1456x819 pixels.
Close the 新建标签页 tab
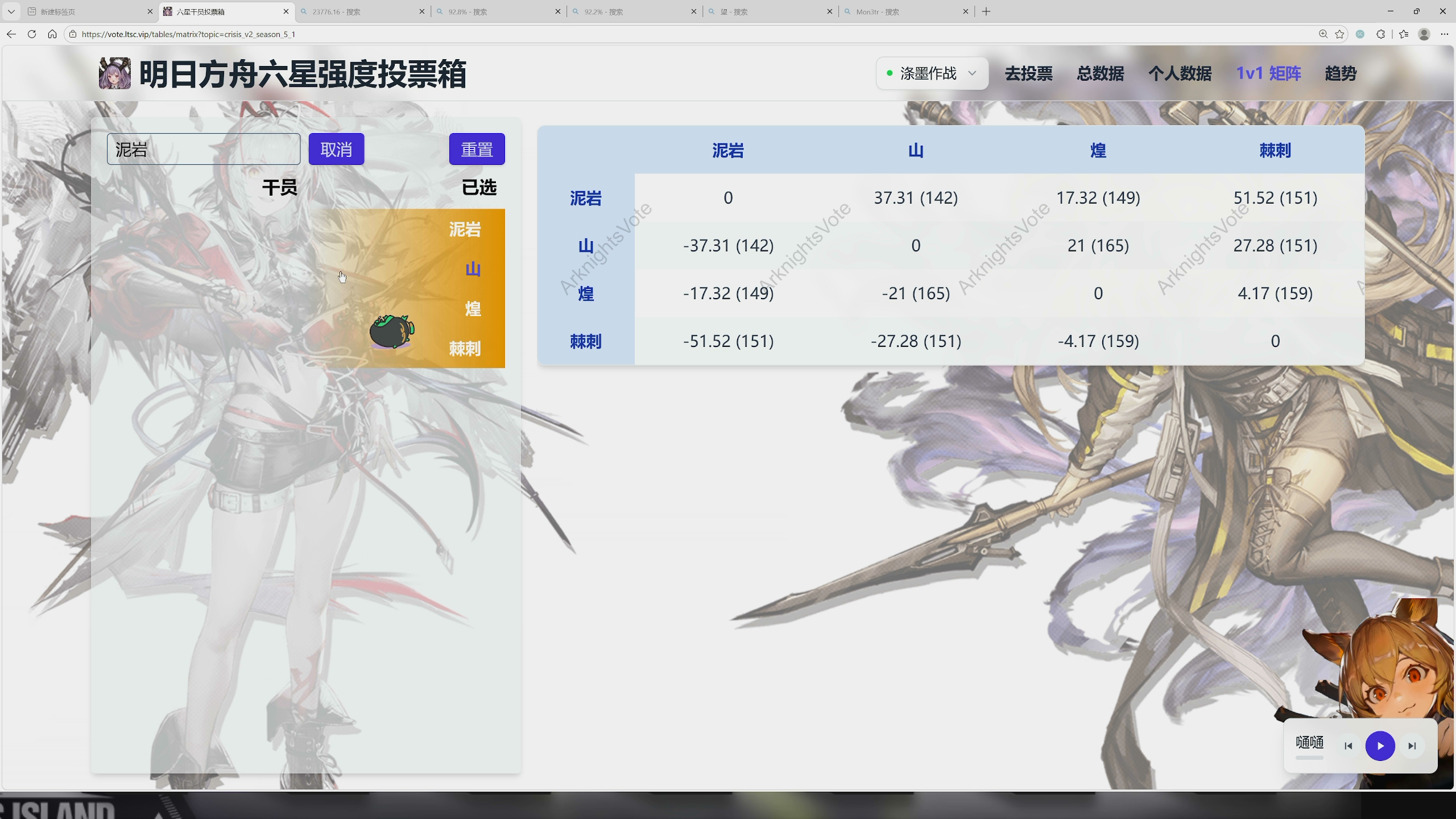[150, 11]
